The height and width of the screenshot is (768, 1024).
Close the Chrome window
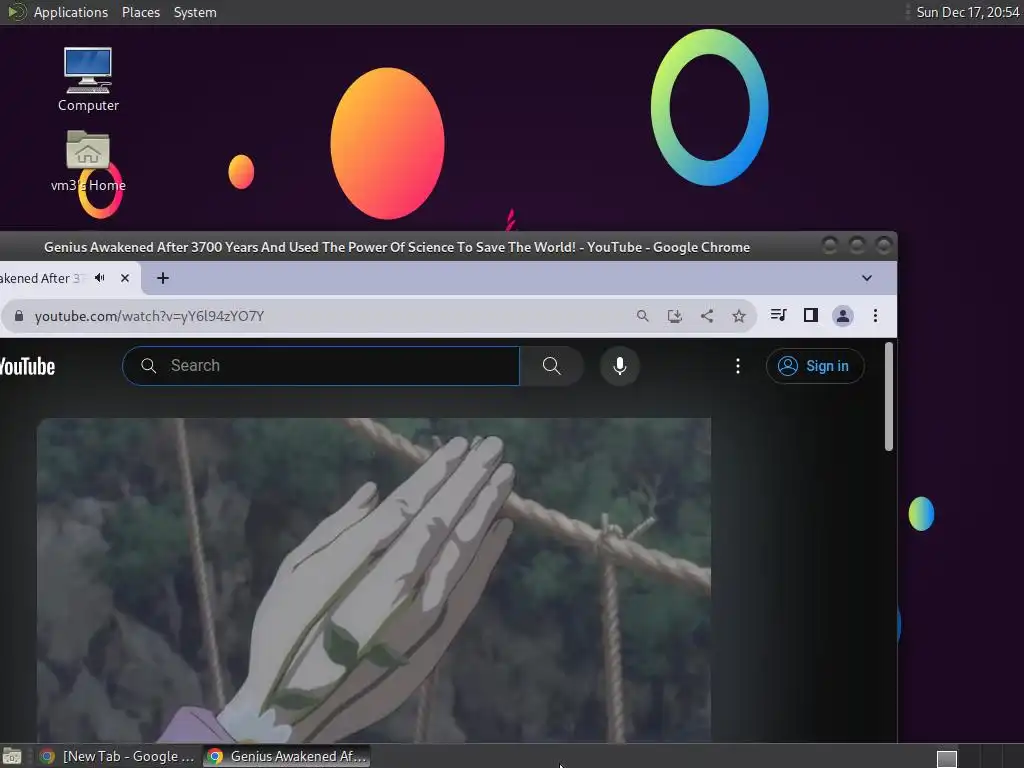coord(884,246)
